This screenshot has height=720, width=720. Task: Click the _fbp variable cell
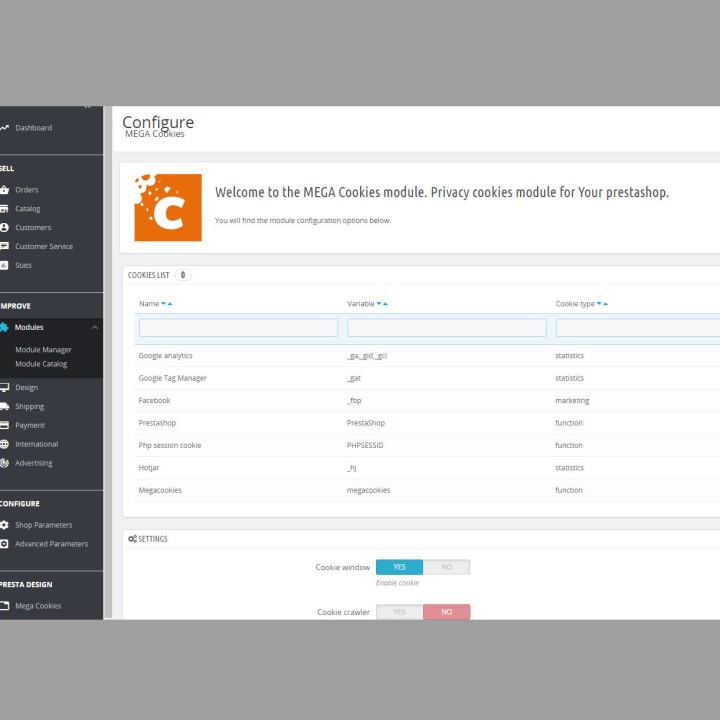(354, 400)
